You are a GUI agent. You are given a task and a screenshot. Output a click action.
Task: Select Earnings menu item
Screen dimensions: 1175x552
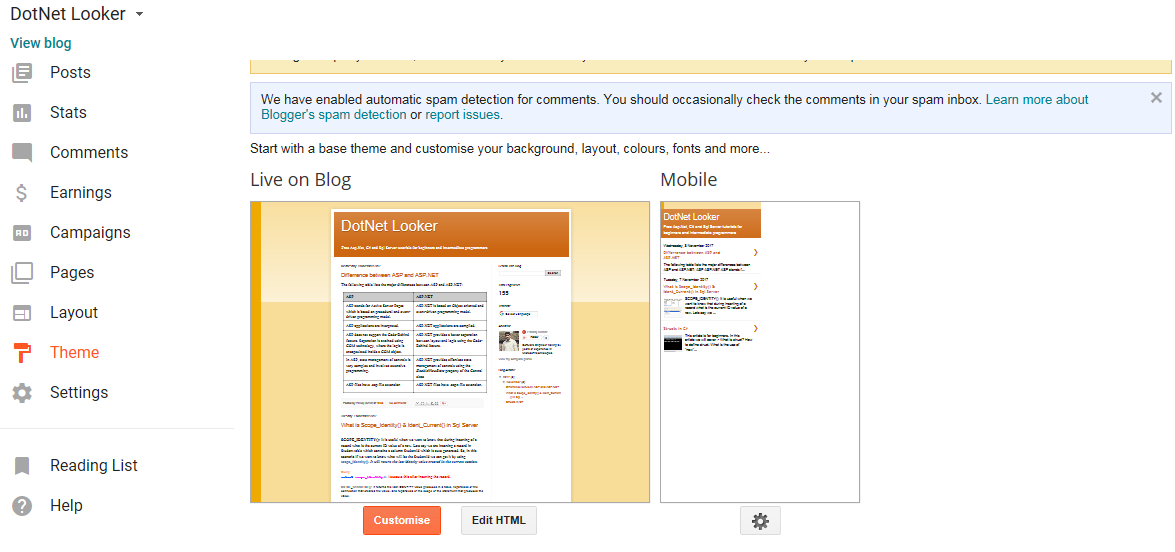pyautogui.click(x=81, y=192)
